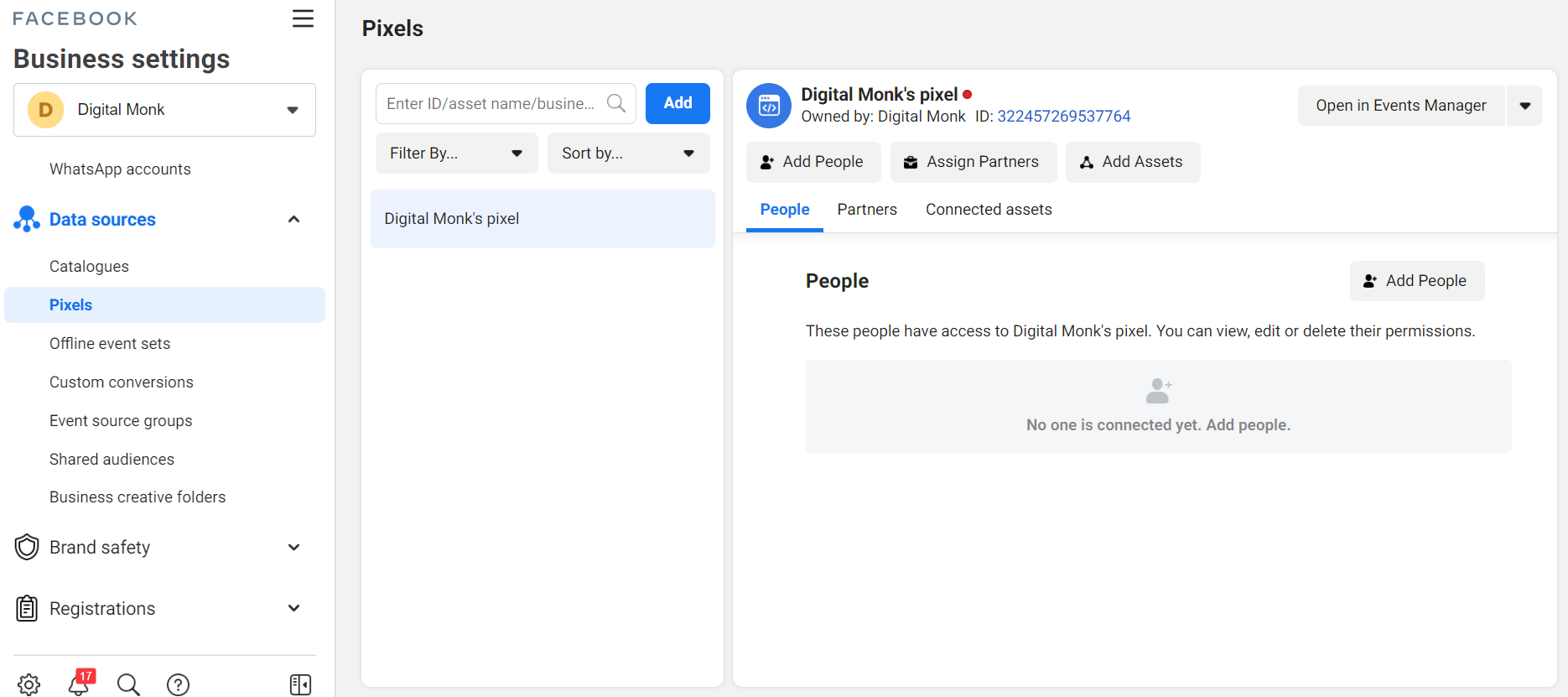
Task: Open Business creative folders
Action: coord(138,497)
